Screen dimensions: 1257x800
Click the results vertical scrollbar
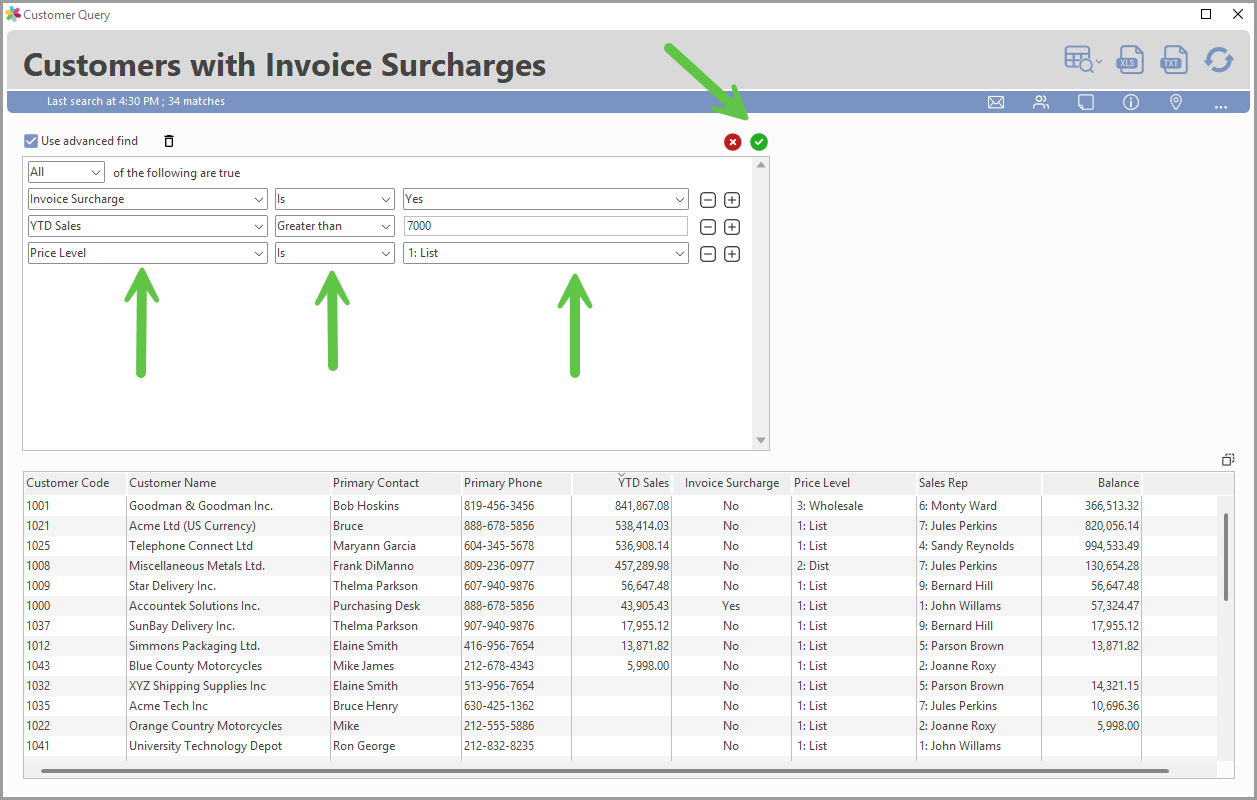(x=1227, y=557)
